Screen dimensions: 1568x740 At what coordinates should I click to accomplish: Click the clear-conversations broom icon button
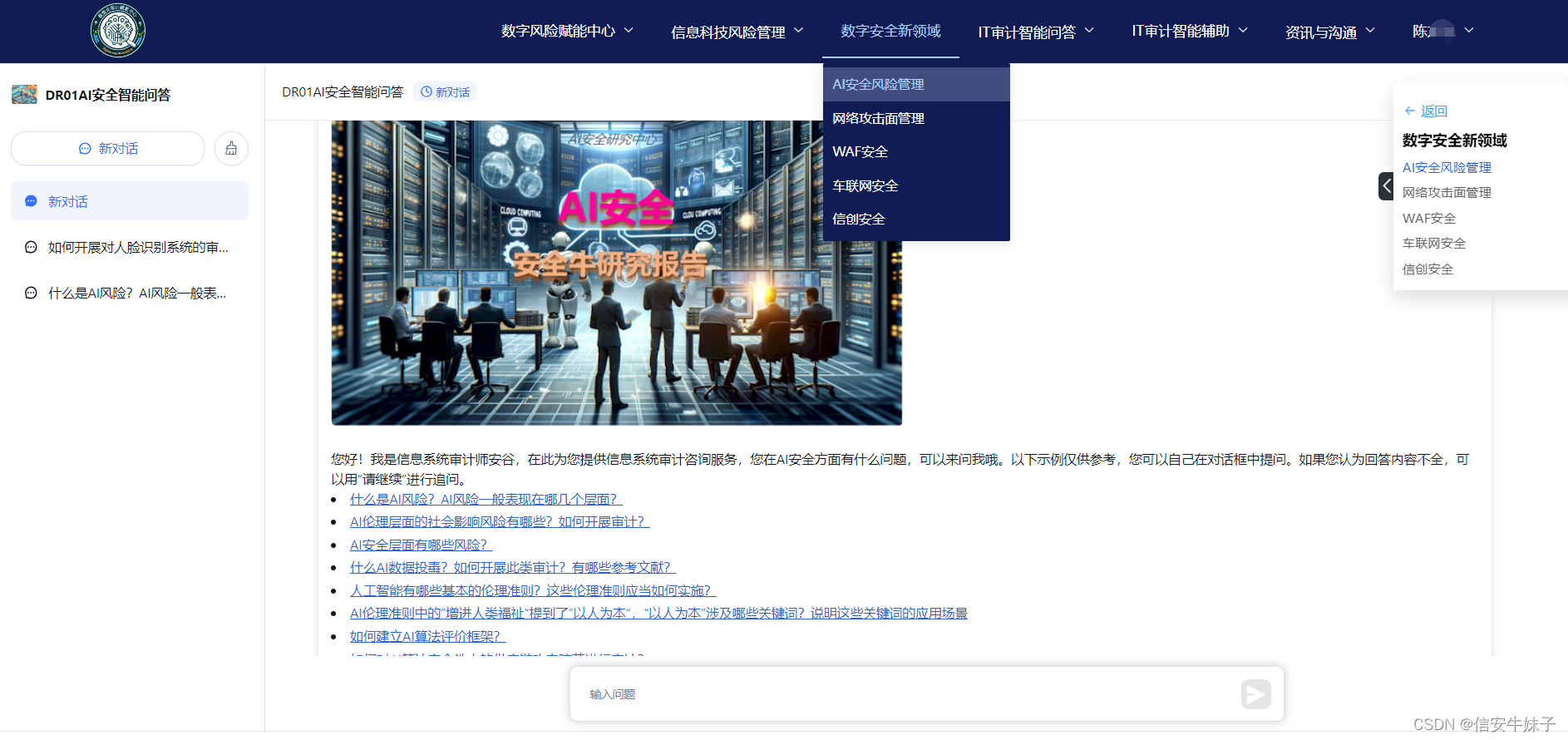[231, 149]
